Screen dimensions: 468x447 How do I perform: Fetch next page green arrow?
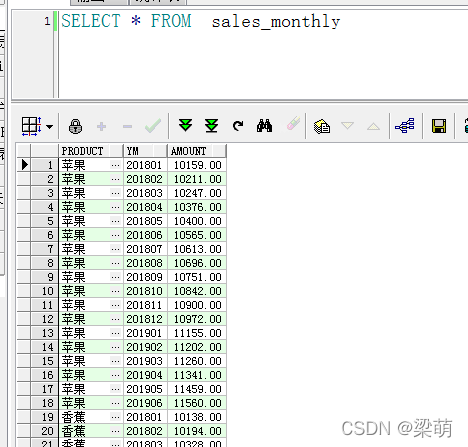[x=185, y=126]
